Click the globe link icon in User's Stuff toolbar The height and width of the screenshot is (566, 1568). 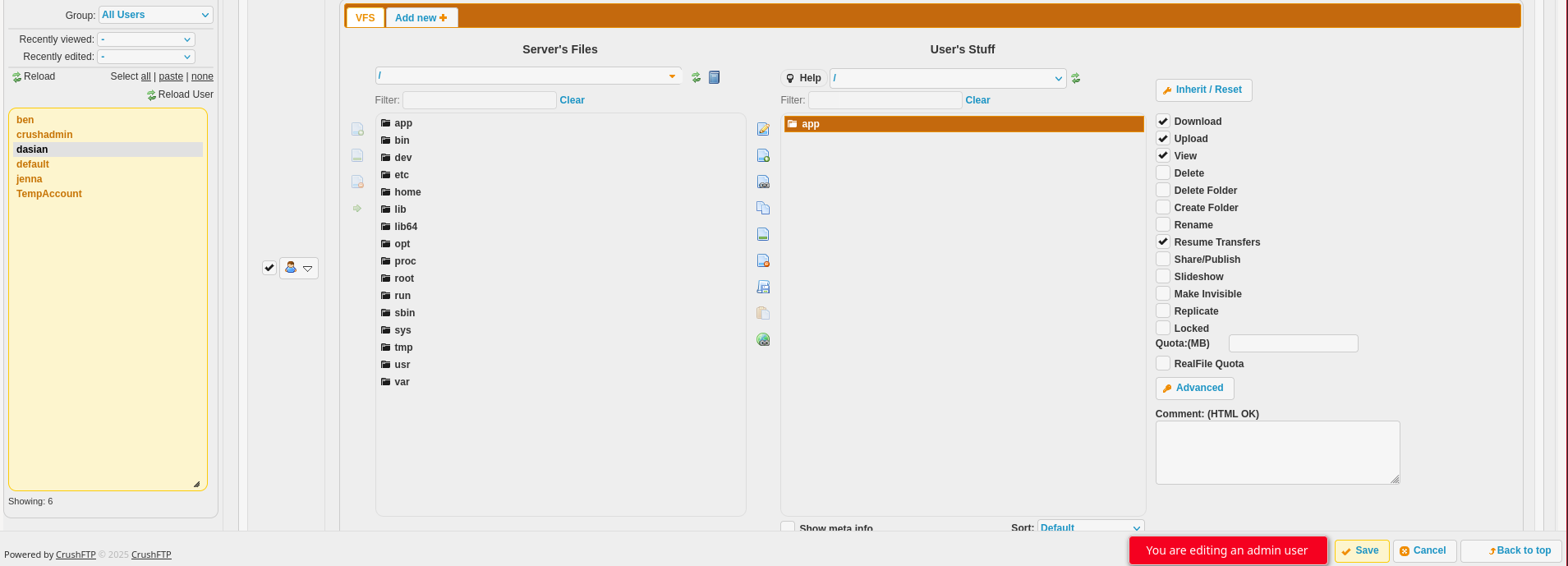tap(763, 340)
